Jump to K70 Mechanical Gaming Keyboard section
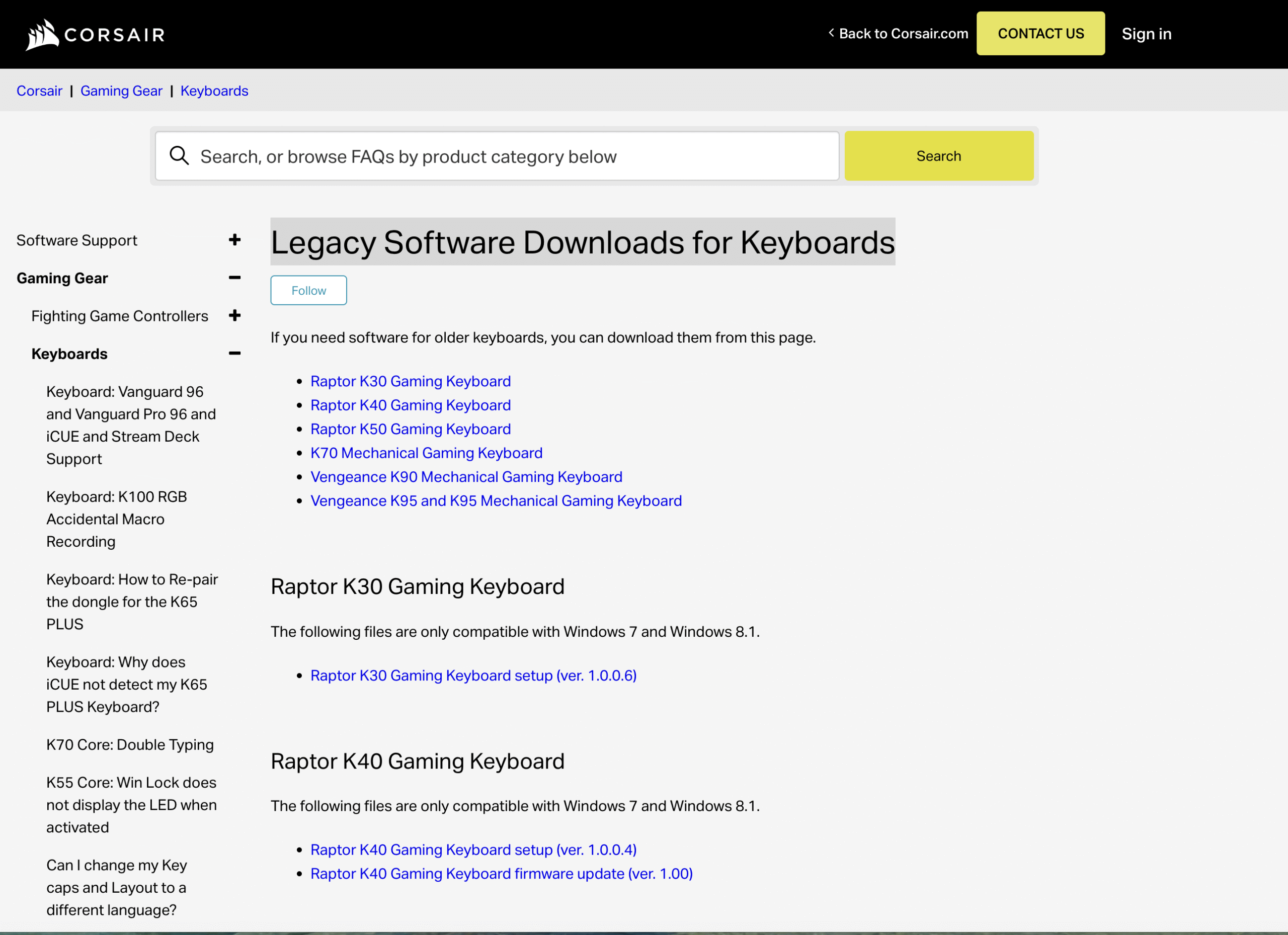 click(426, 453)
